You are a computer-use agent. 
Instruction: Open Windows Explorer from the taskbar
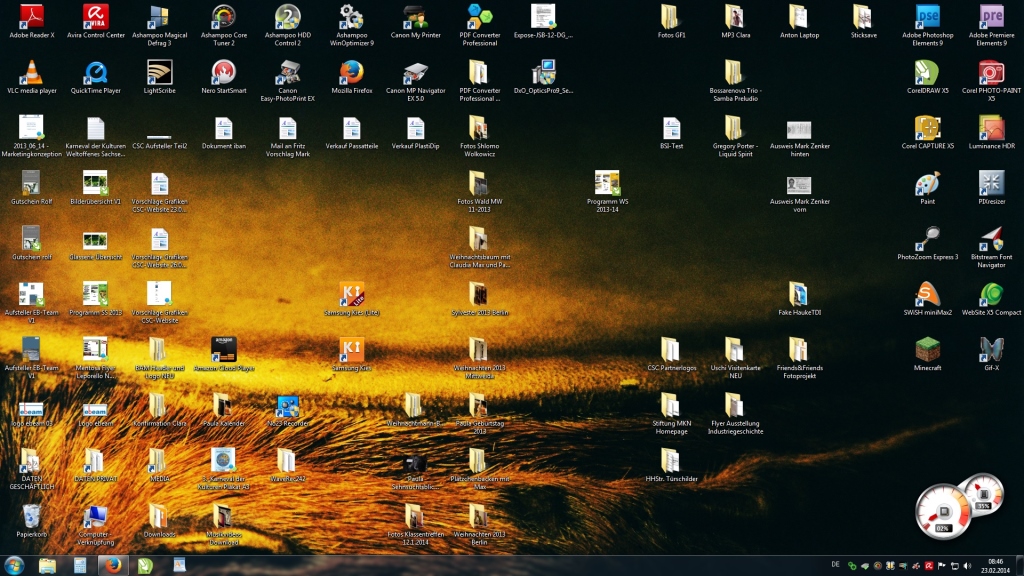pyautogui.click(x=47, y=565)
